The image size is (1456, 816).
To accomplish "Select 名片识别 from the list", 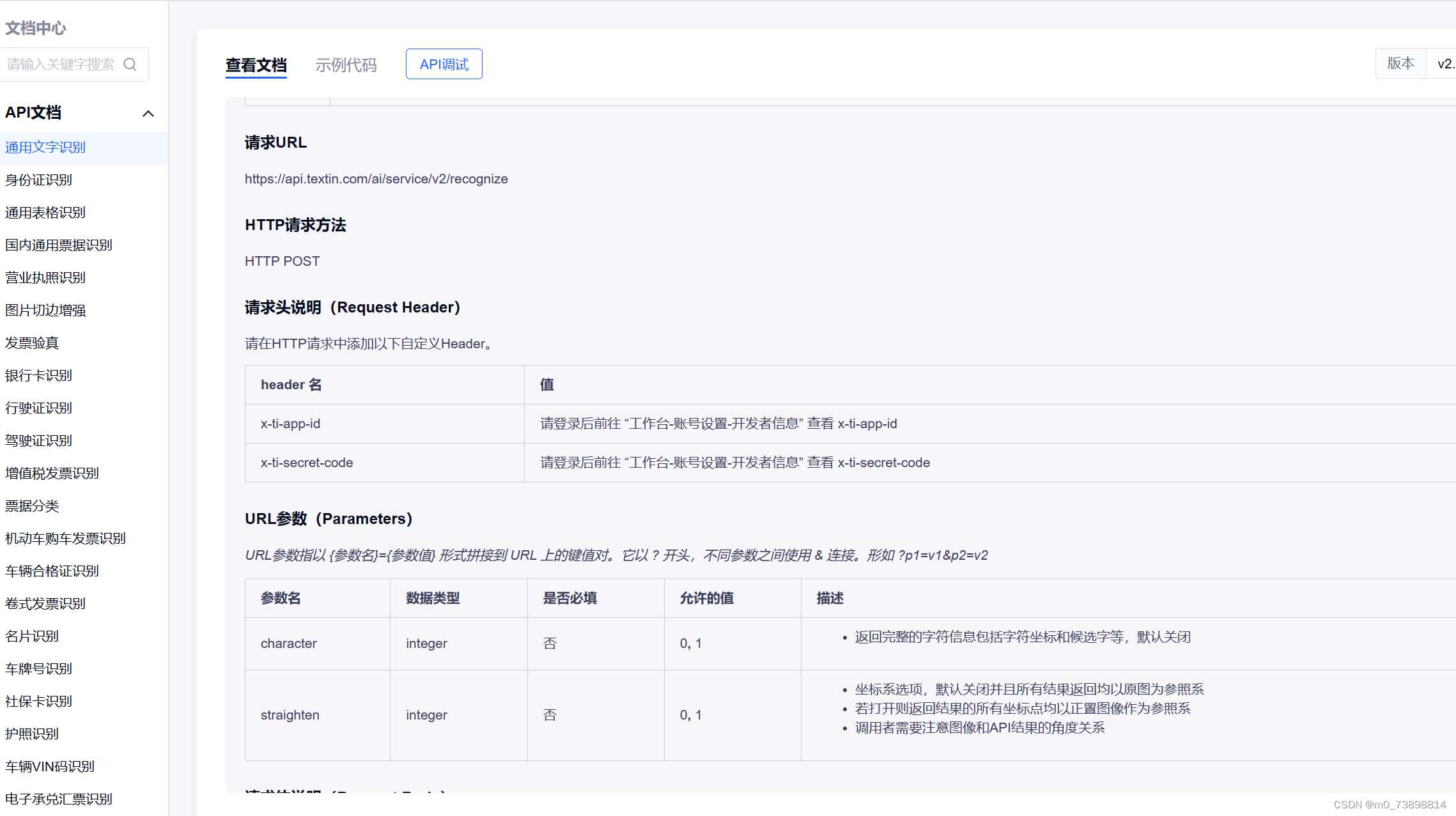I will 31,636.
